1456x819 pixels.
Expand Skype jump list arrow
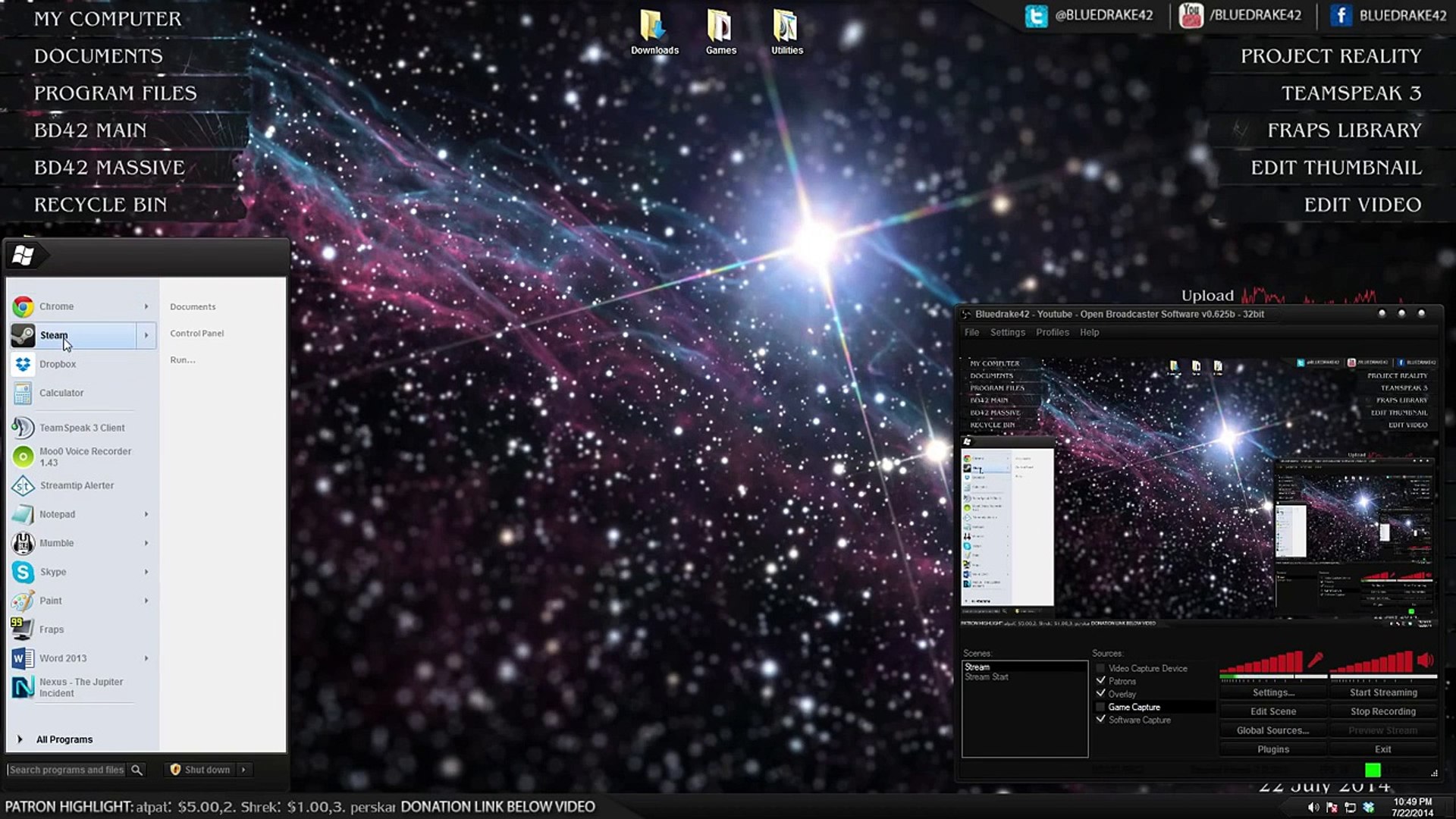pos(146,572)
